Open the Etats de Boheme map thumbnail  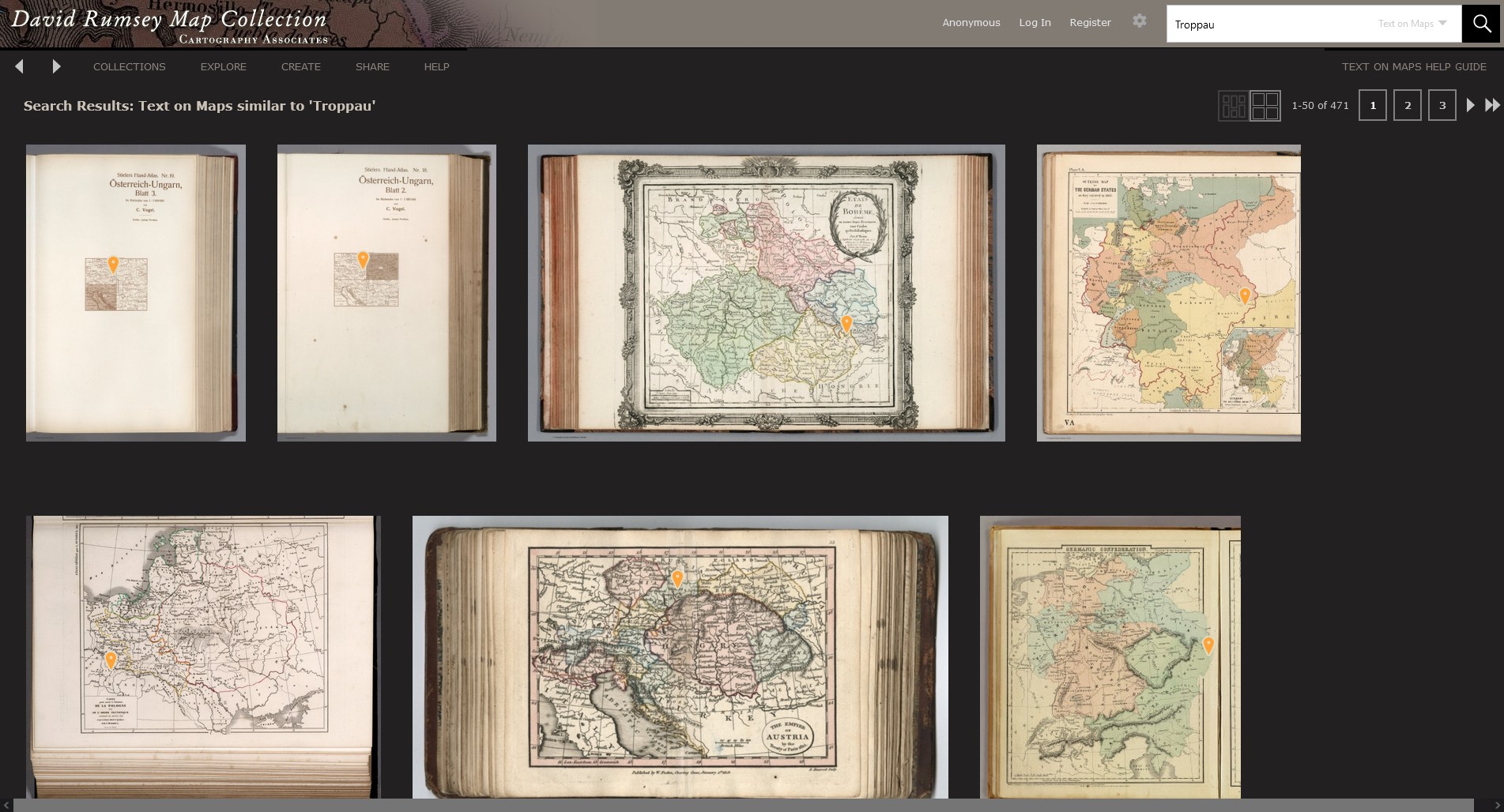tap(767, 293)
